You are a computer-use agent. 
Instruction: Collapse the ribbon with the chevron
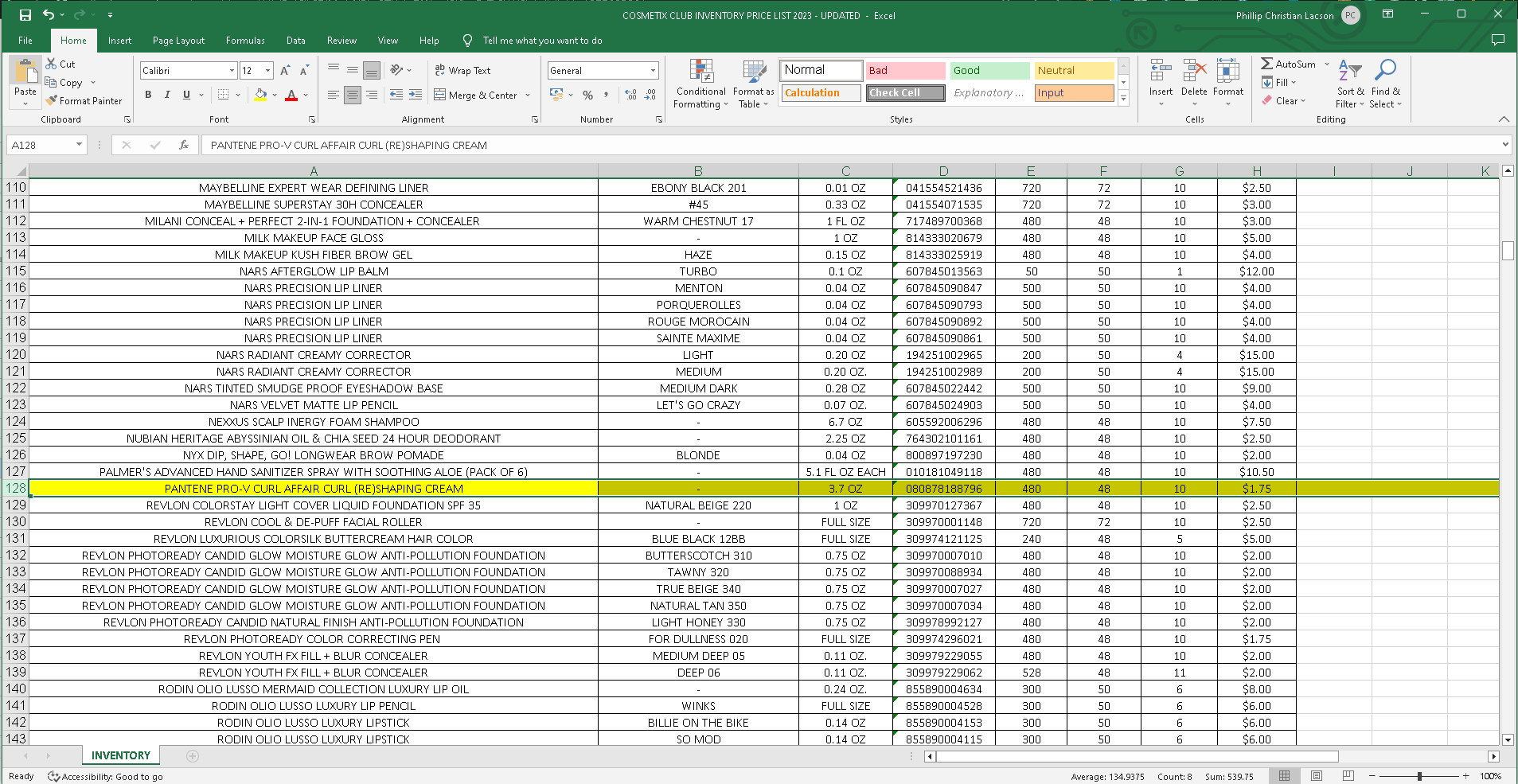pyautogui.click(x=1504, y=119)
